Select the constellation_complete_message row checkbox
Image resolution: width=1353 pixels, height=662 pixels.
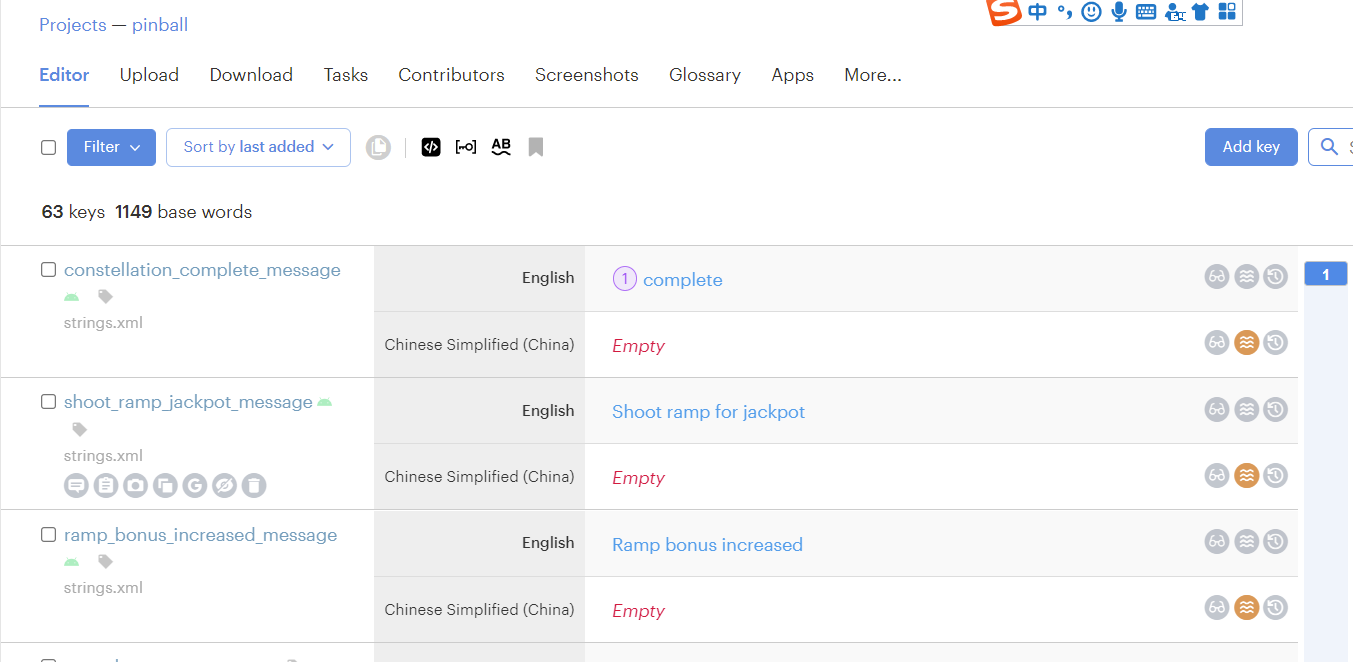click(48, 269)
